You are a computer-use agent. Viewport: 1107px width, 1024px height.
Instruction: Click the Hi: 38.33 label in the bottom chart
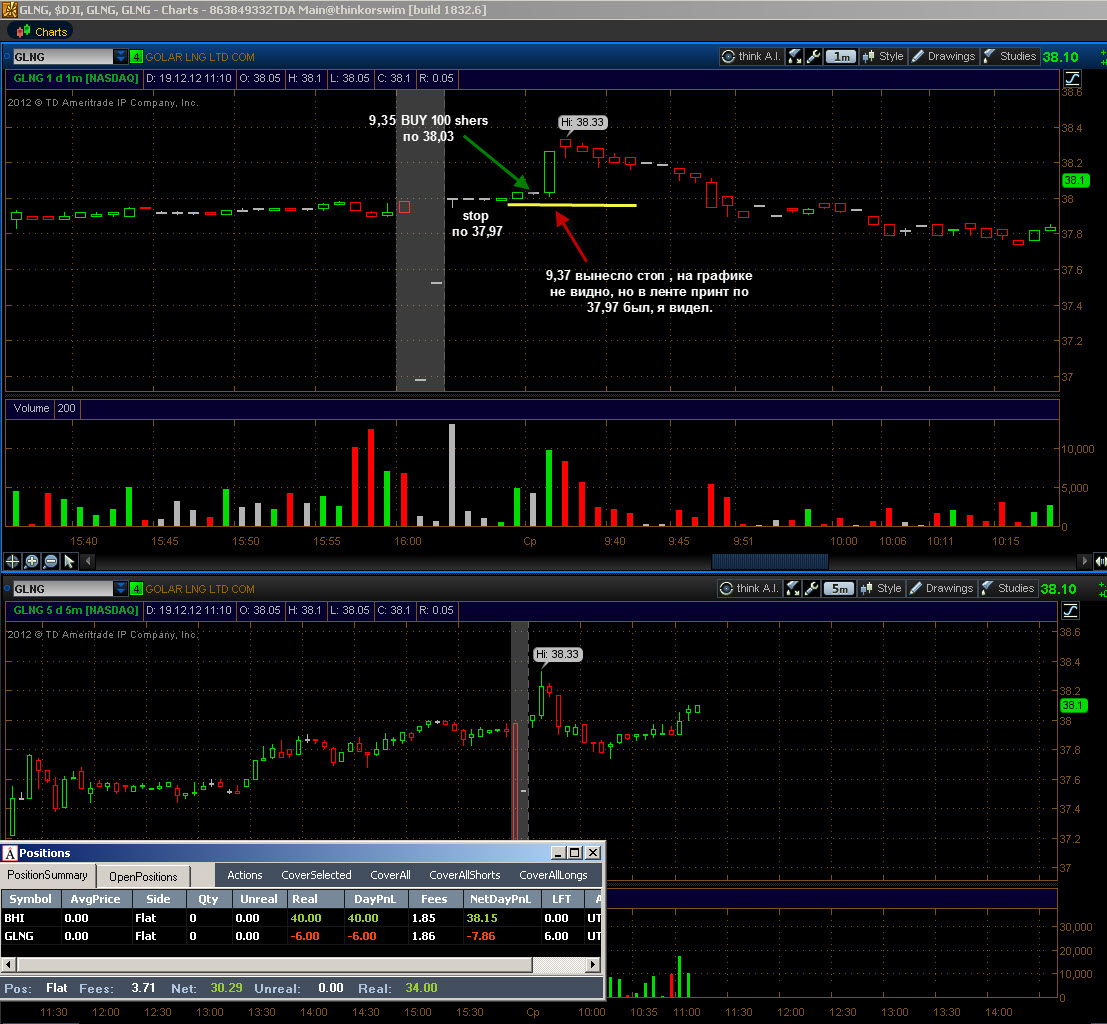(557, 654)
